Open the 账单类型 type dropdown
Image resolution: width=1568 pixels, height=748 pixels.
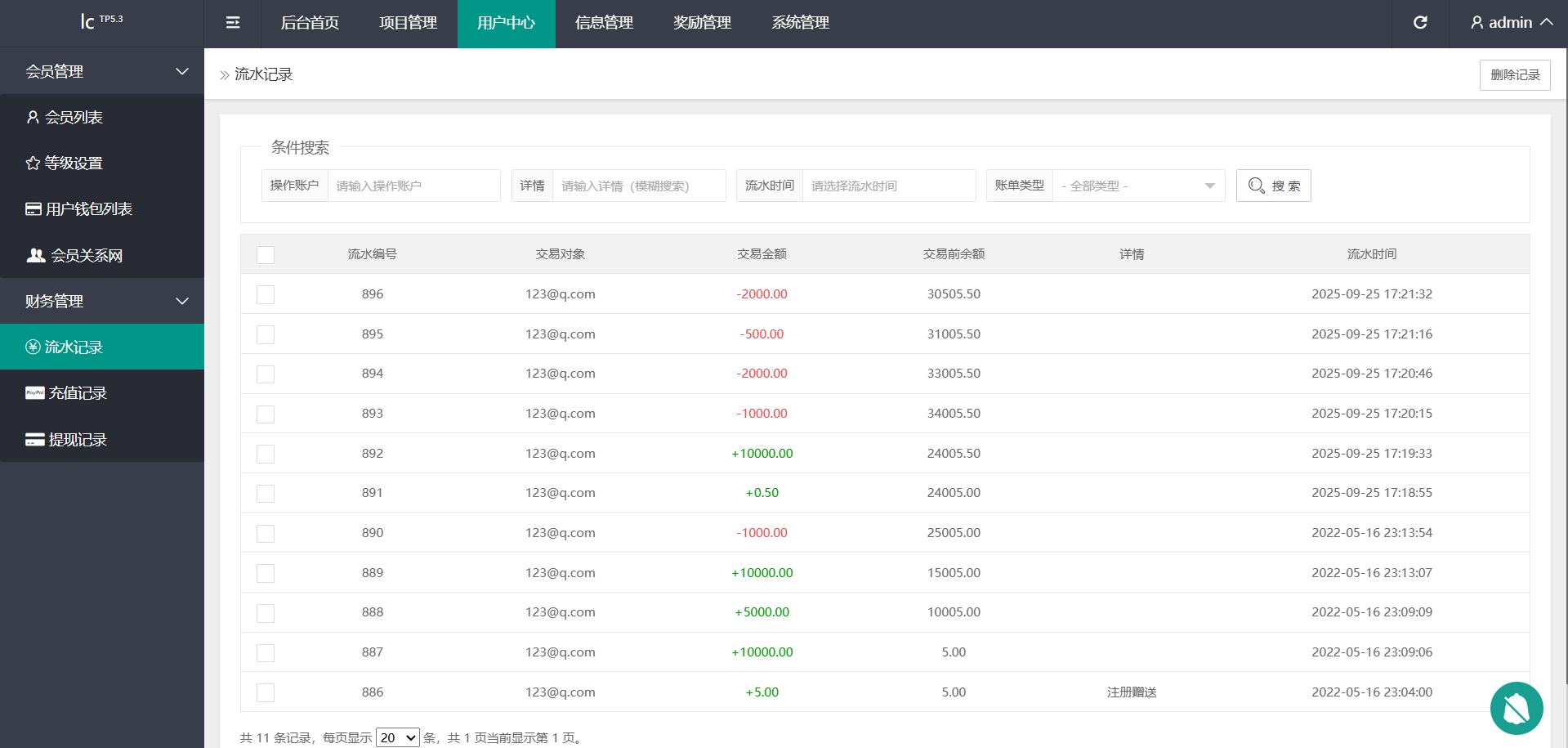pyautogui.click(x=1138, y=186)
